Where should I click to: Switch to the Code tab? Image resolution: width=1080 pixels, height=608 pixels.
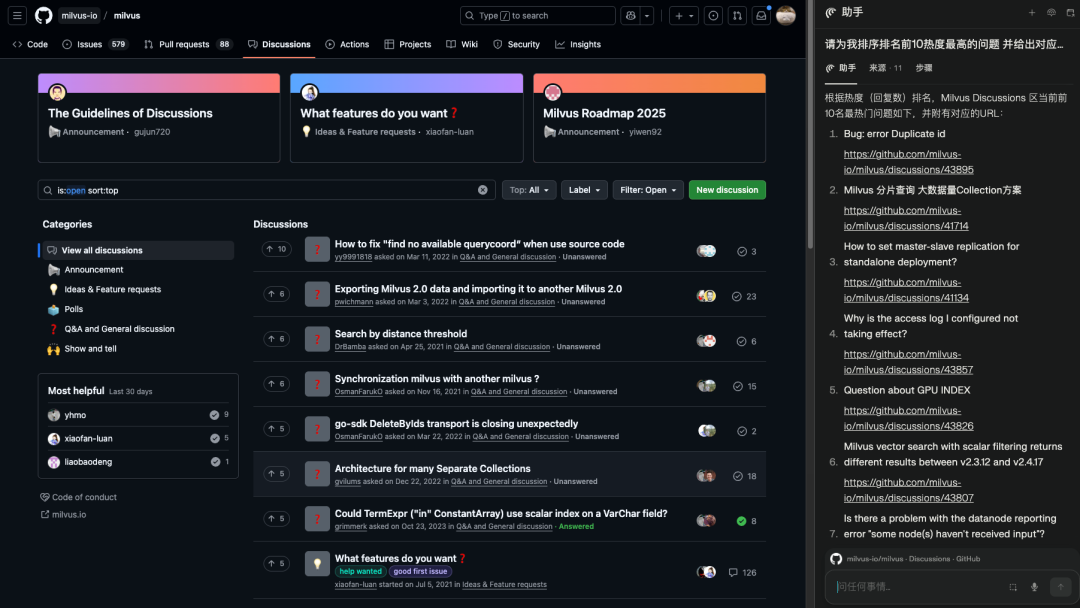(30, 44)
